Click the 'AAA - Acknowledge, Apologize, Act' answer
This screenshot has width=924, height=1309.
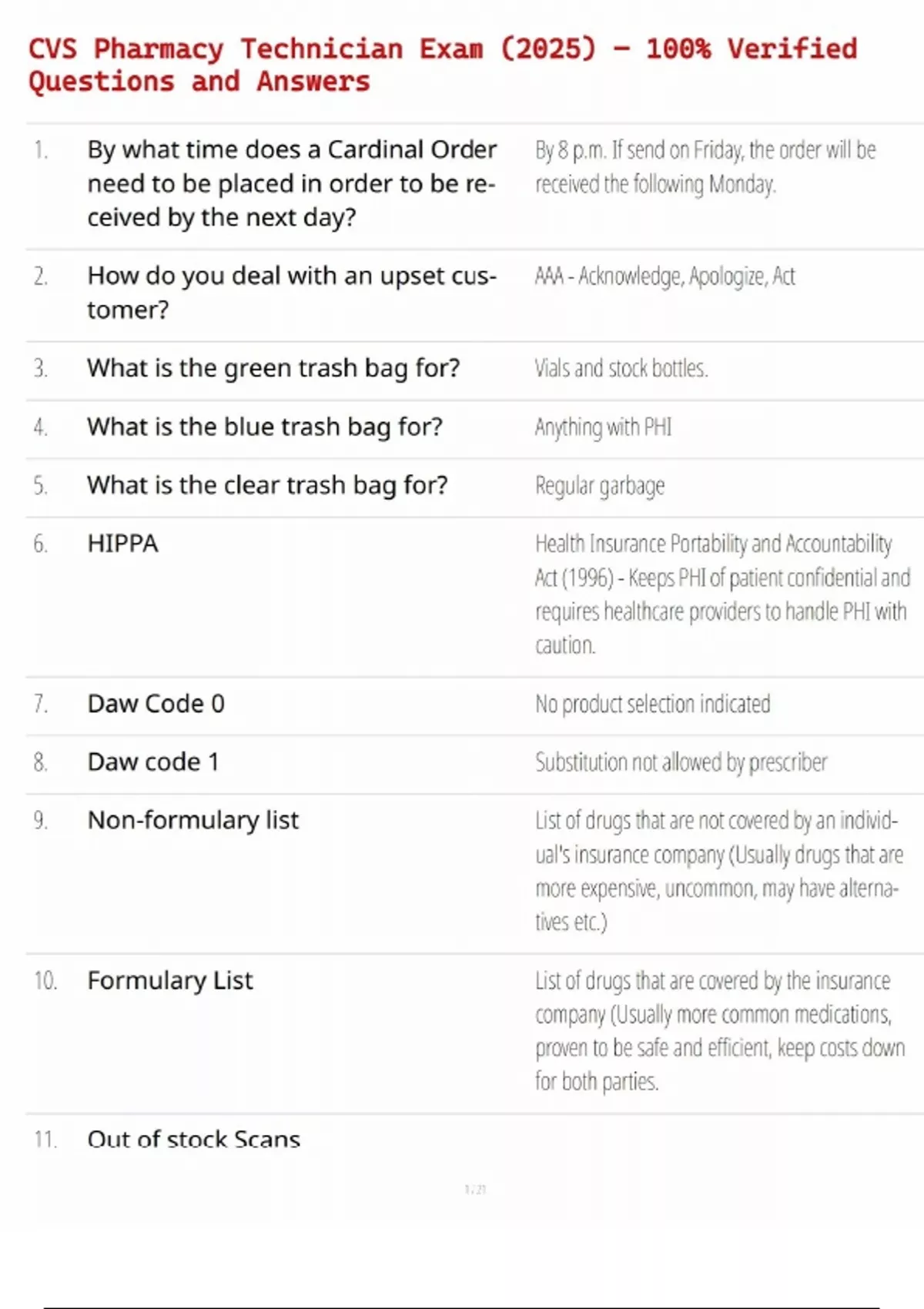click(x=665, y=276)
